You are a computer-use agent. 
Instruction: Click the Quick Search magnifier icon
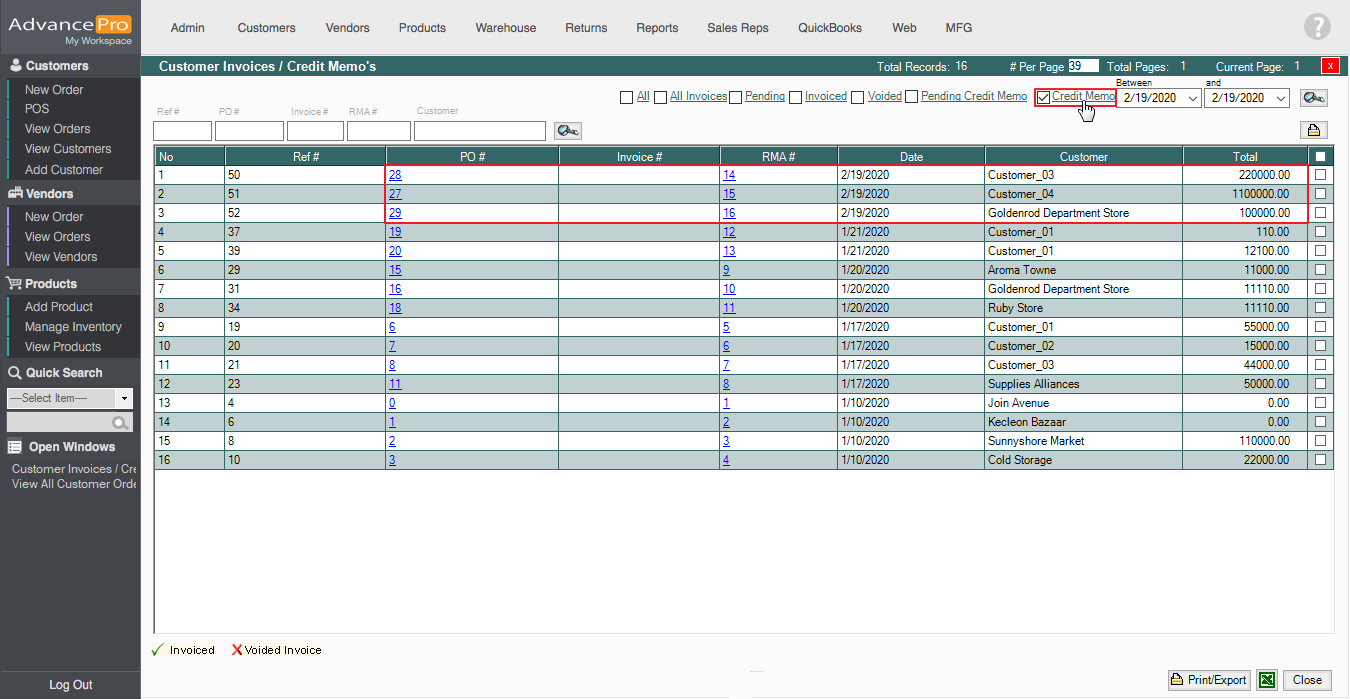pyautogui.click(x=121, y=423)
